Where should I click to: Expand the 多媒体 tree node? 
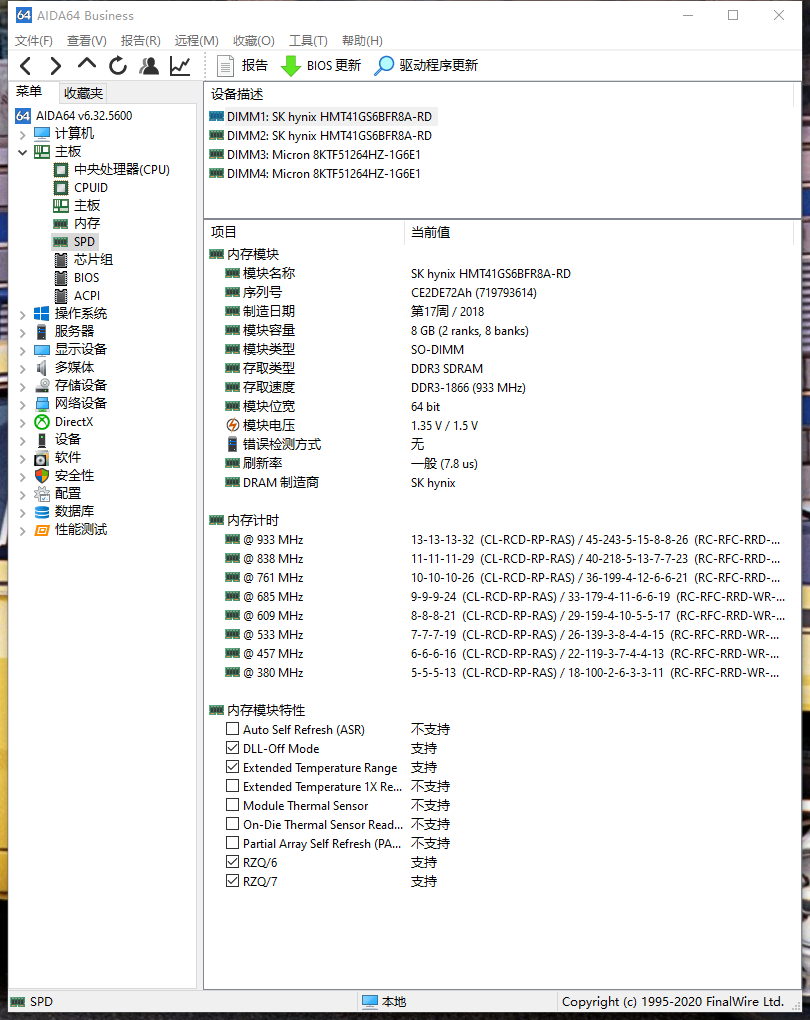point(23,369)
